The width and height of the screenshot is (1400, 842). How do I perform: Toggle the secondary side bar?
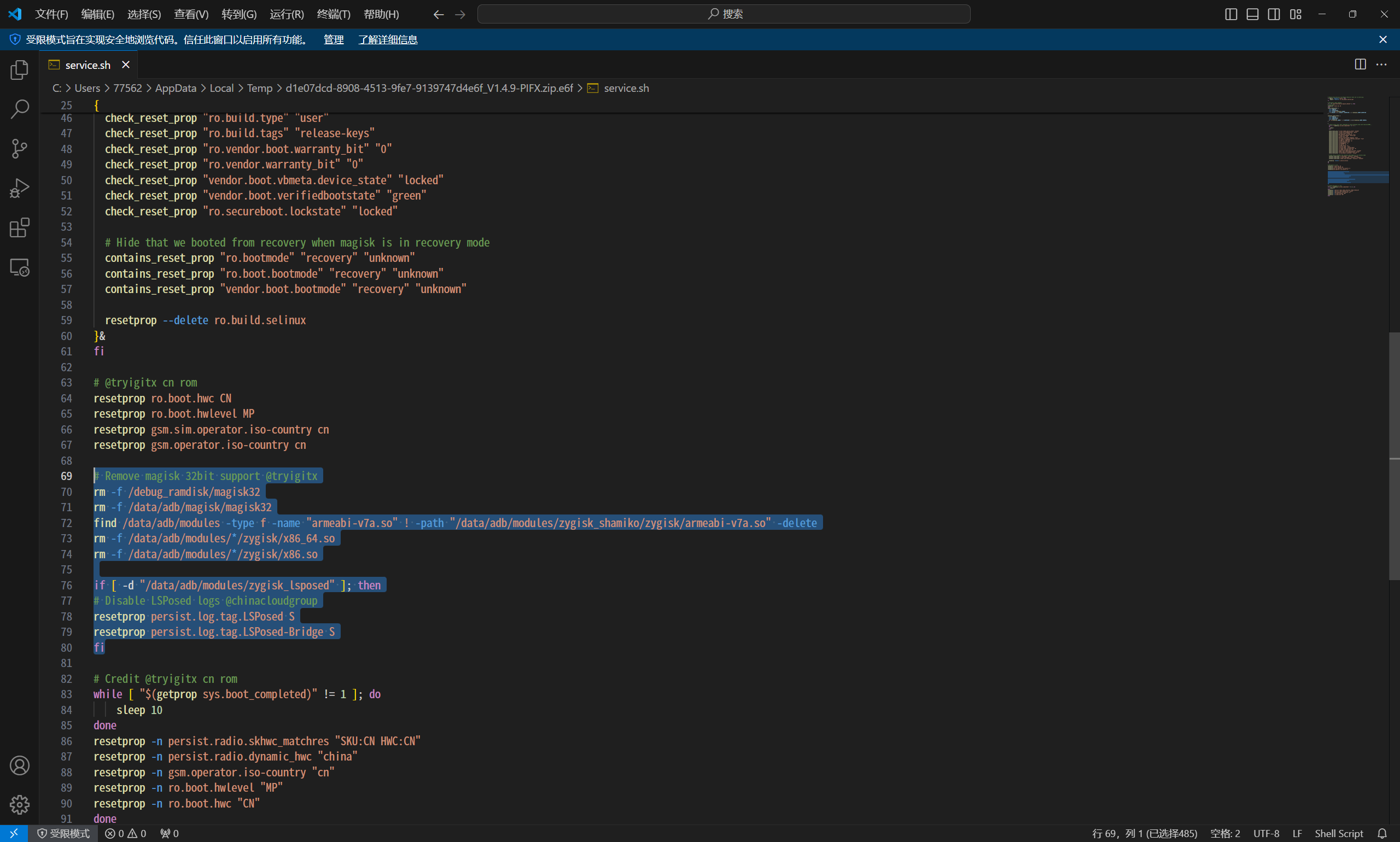click(1274, 14)
